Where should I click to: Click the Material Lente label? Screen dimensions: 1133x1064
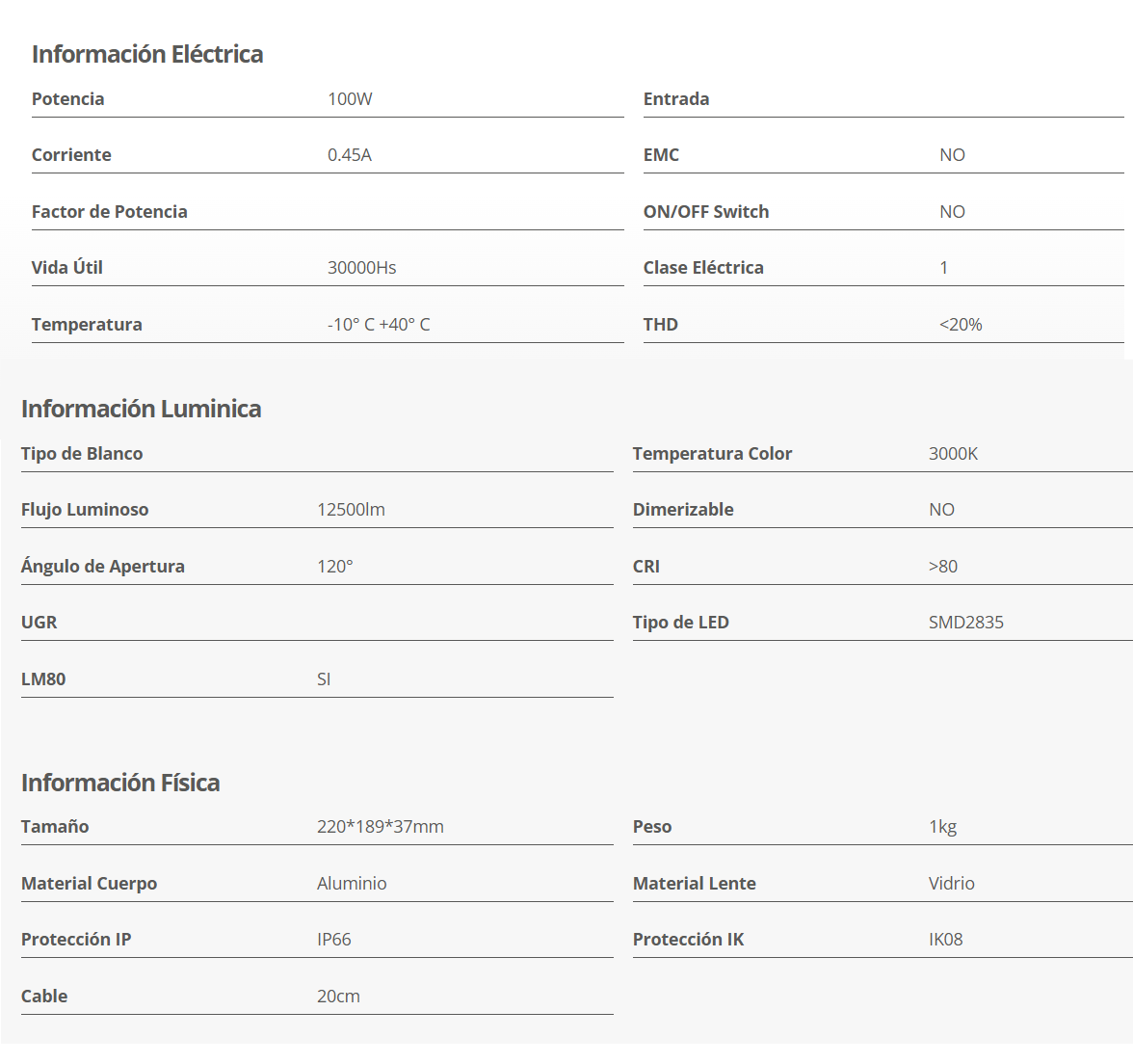(x=695, y=884)
